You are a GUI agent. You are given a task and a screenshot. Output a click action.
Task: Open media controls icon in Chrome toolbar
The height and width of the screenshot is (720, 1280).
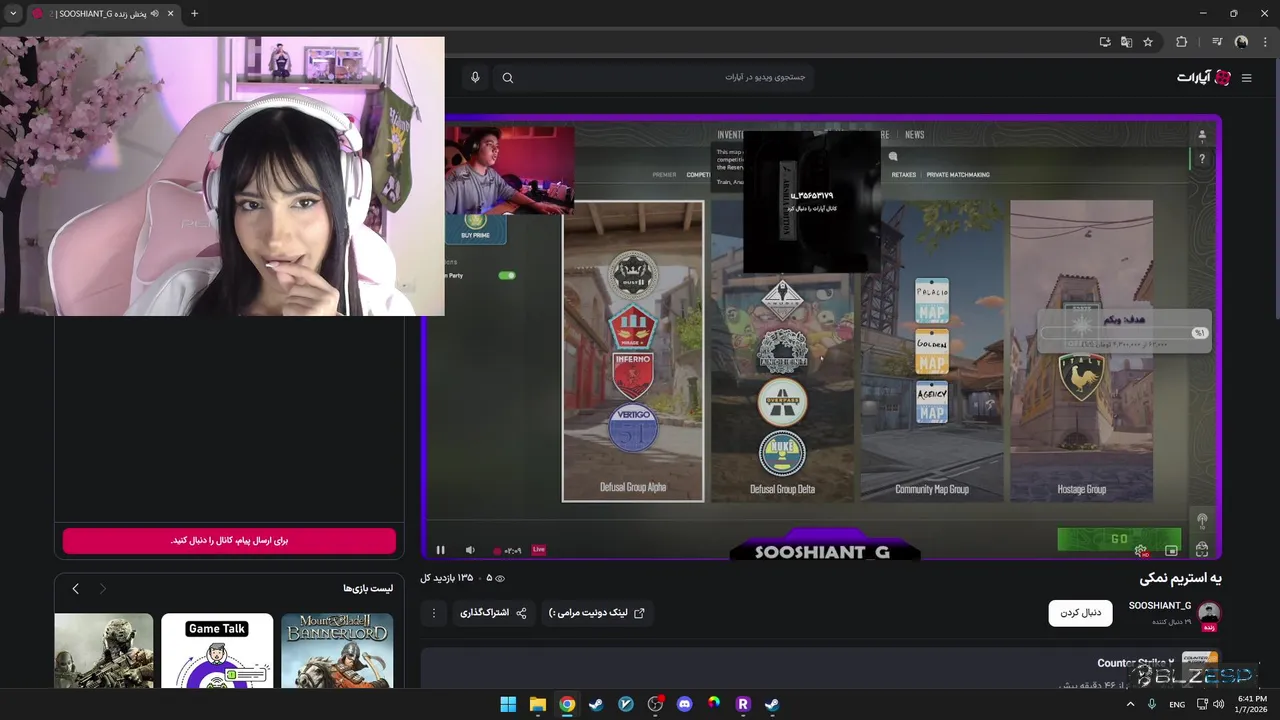pos(1217,42)
